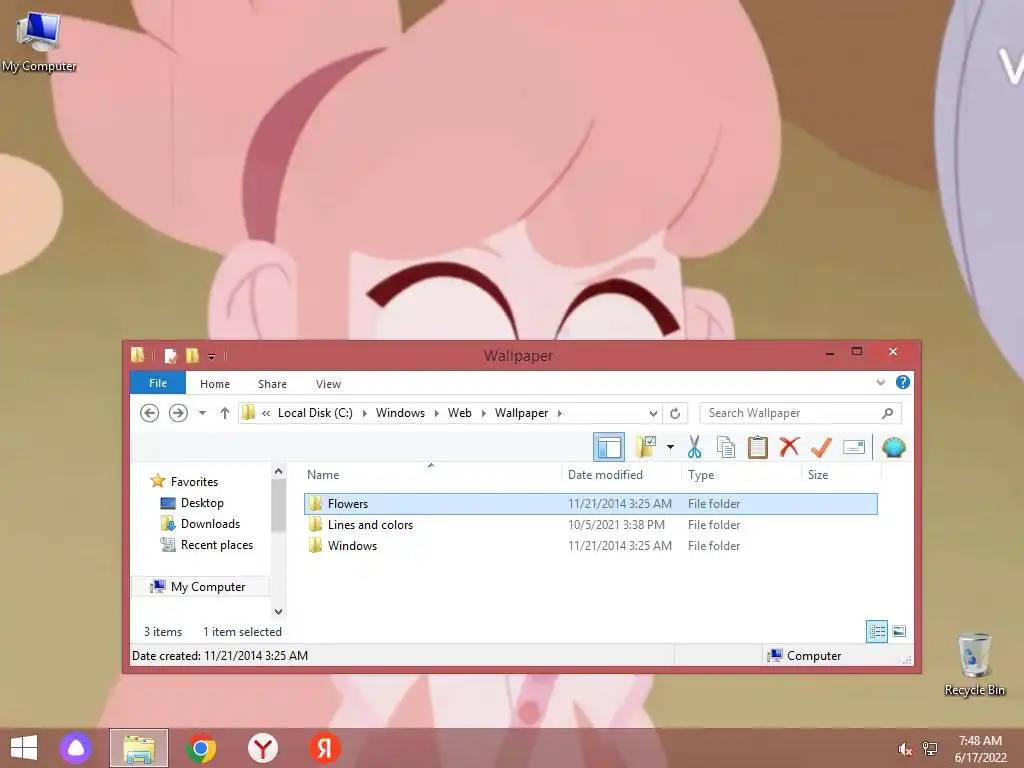Select Favorites in the navigation pane

coord(194,481)
